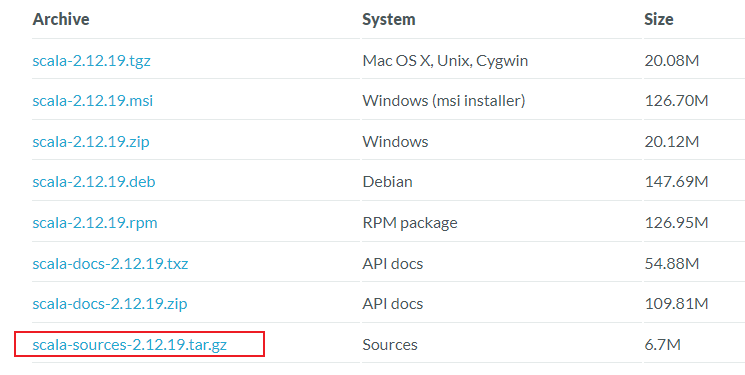Select the scala-2.12.19.zip download link
The image size is (745, 375).
91,142
